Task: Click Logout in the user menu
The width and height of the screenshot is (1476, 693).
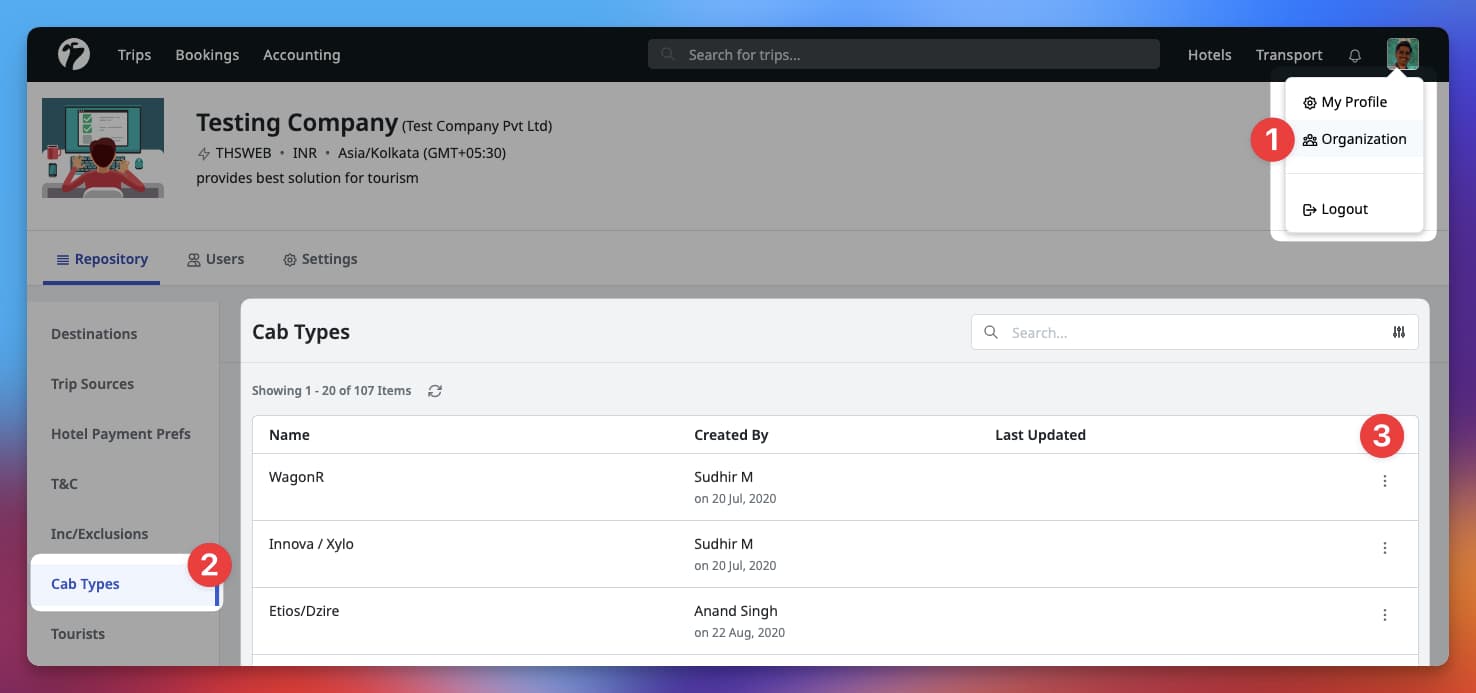Action: coord(1335,209)
